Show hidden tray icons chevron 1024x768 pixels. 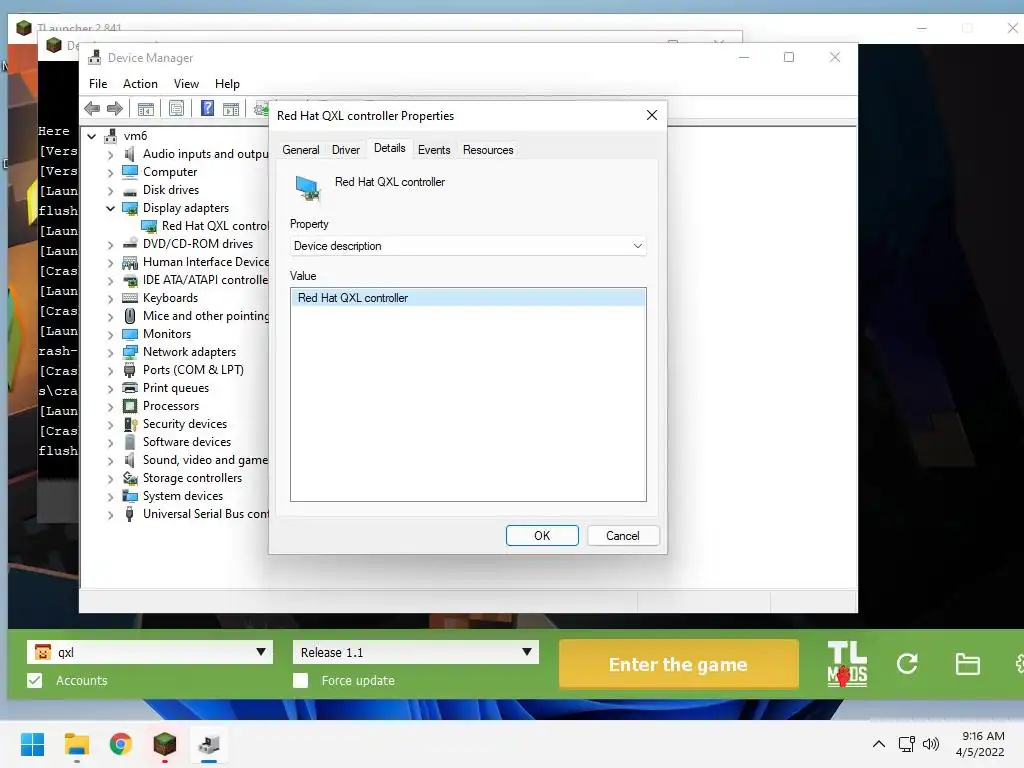tap(879, 744)
